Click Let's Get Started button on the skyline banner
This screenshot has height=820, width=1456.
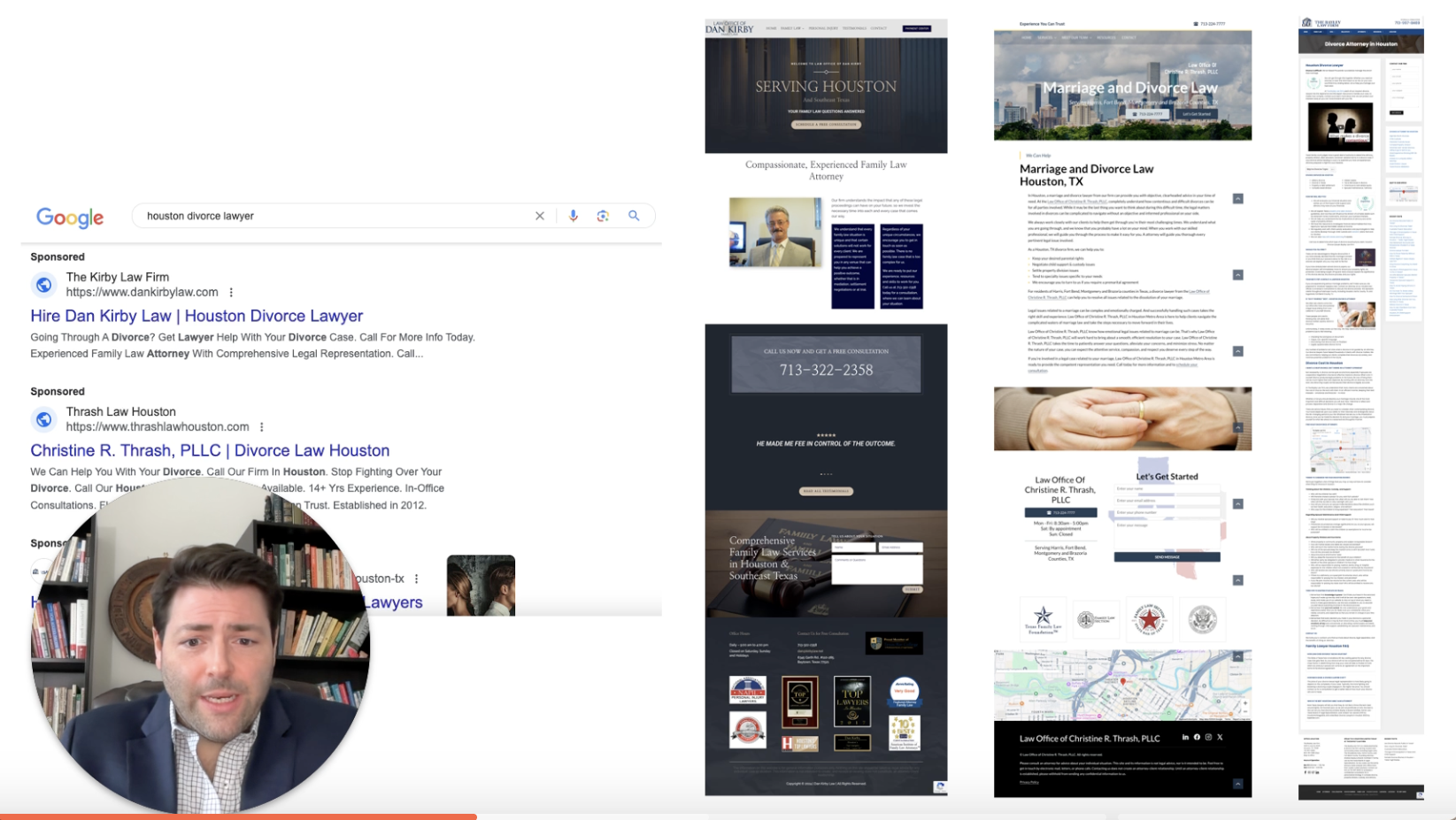(x=1196, y=114)
